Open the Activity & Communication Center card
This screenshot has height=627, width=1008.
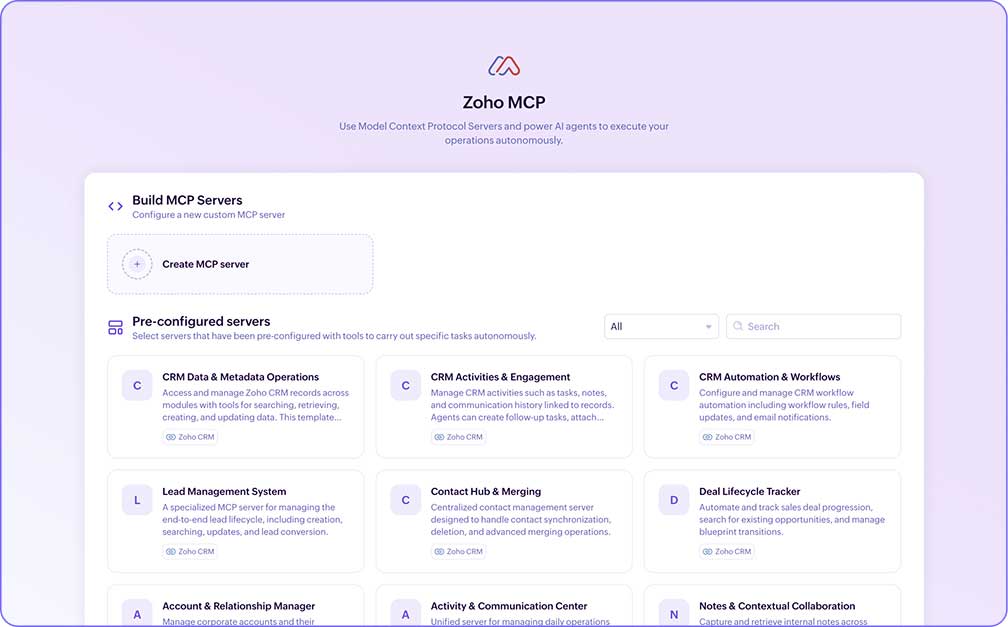504,608
